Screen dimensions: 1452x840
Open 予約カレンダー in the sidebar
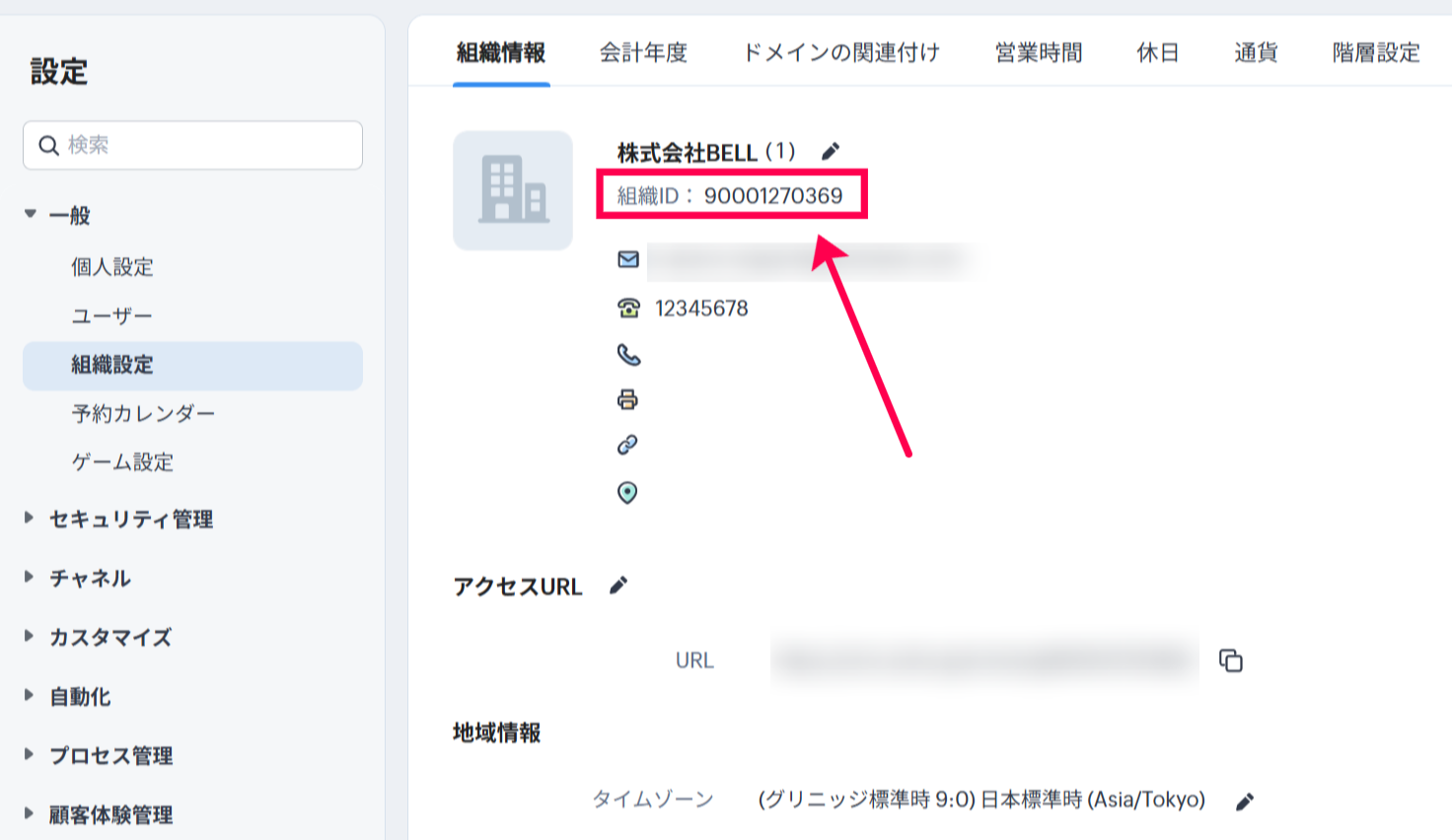(143, 414)
